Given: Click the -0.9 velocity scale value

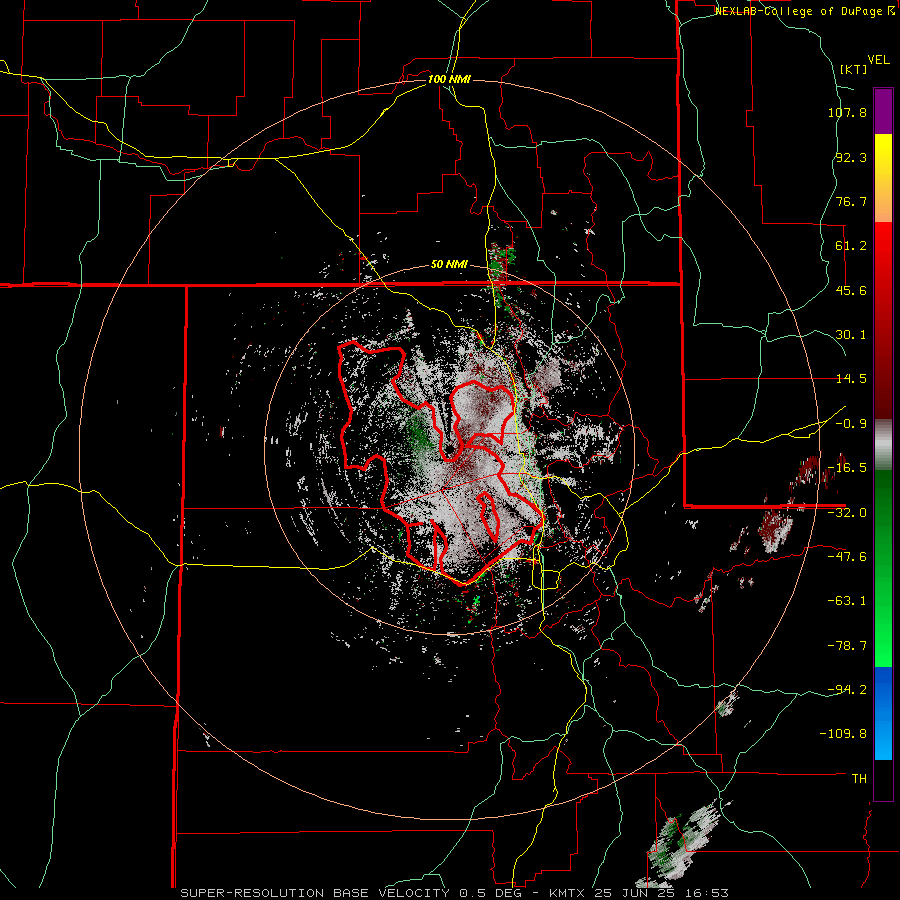Looking at the screenshot, I should (851, 424).
